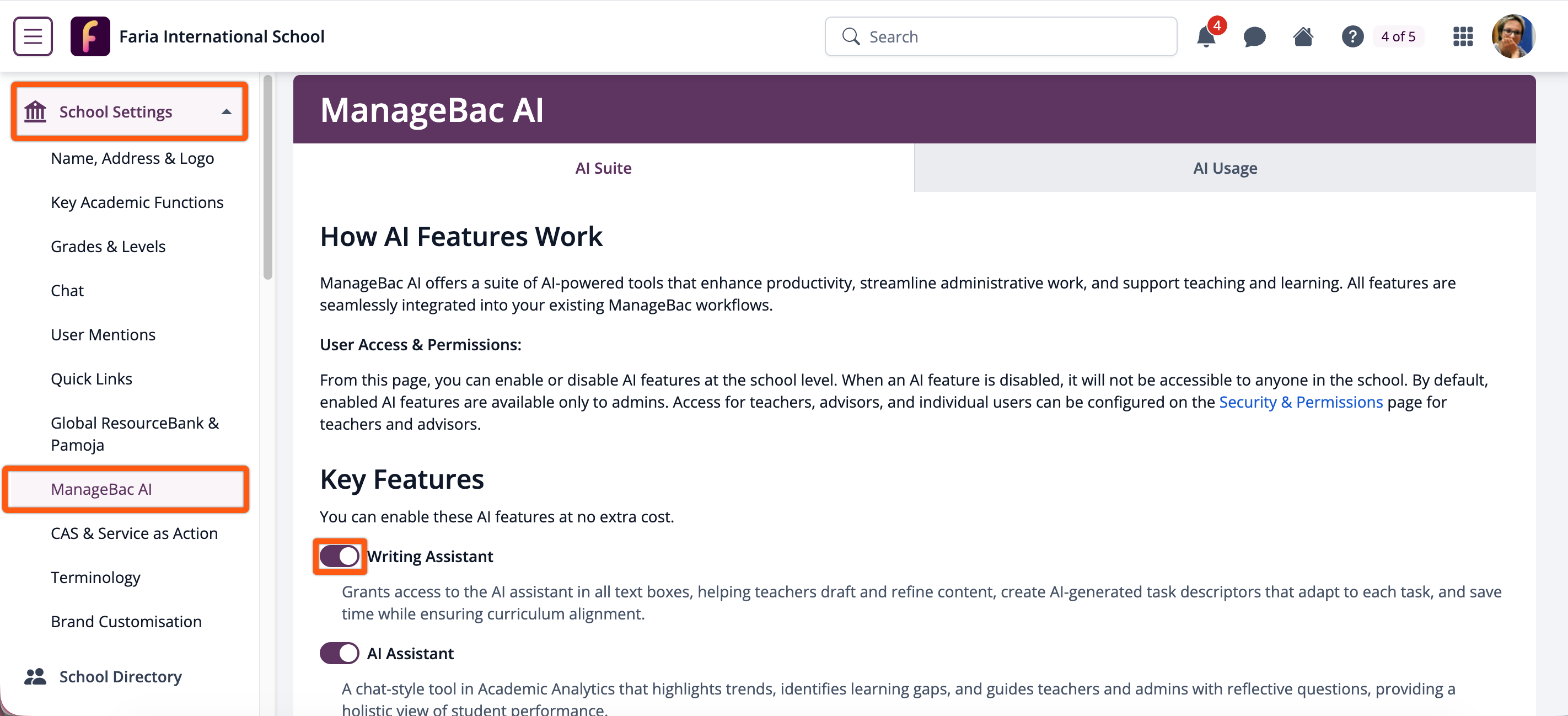Image resolution: width=1568 pixels, height=716 pixels.
Task: Click the Faria school logo icon
Action: (x=90, y=36)
